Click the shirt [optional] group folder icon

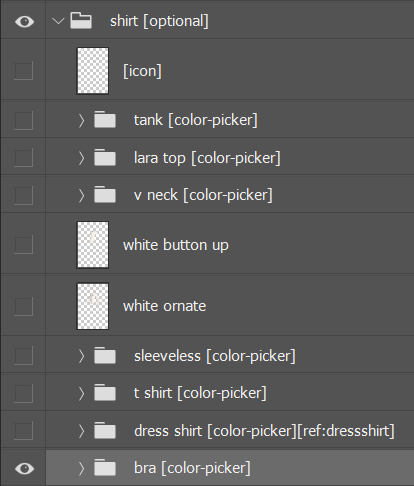pos(81,21)
